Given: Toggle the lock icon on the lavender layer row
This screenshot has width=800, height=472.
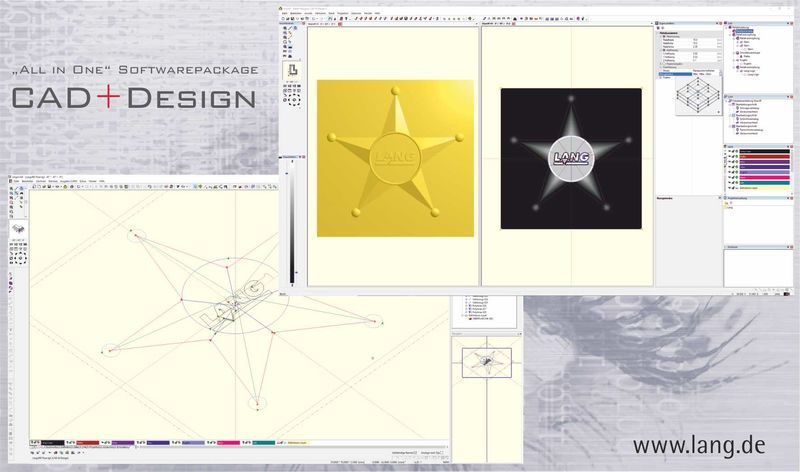Looking at the screenshot, I should click(733, 172).
